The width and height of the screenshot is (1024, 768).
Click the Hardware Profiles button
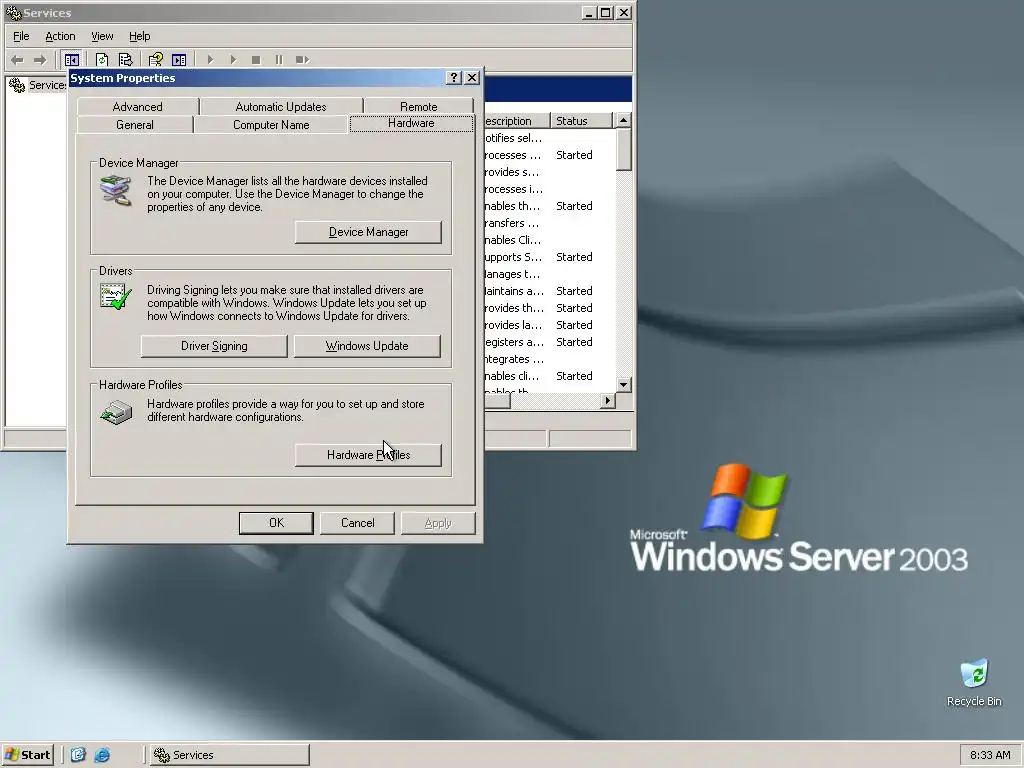[368, 455]
